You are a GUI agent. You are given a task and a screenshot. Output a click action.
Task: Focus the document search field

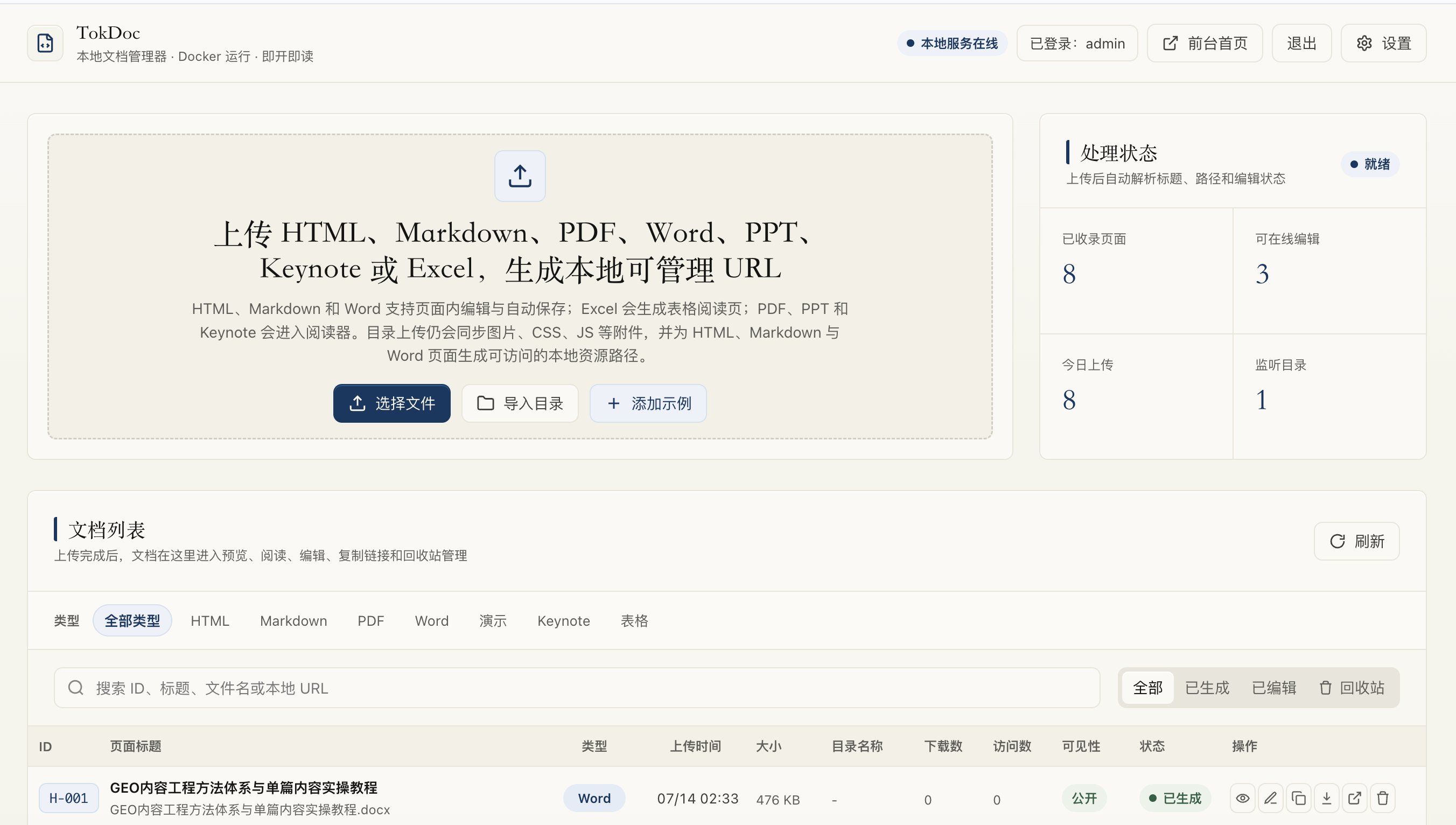pos(577,687)
